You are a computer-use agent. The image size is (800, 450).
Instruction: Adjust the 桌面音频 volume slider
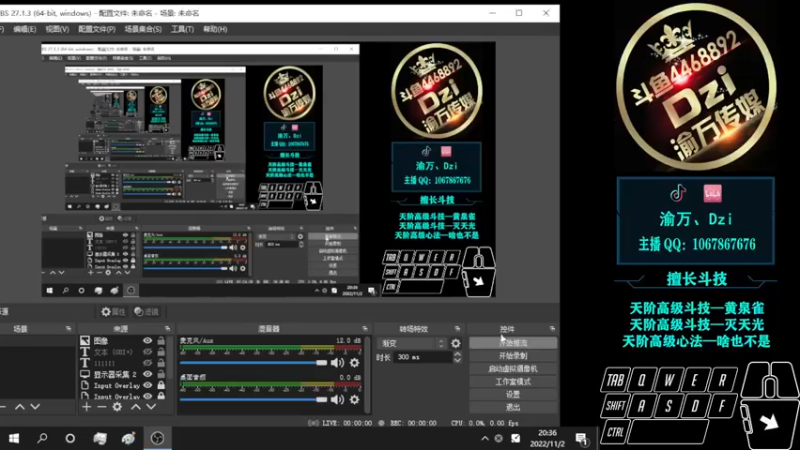(x=254, y=399)
